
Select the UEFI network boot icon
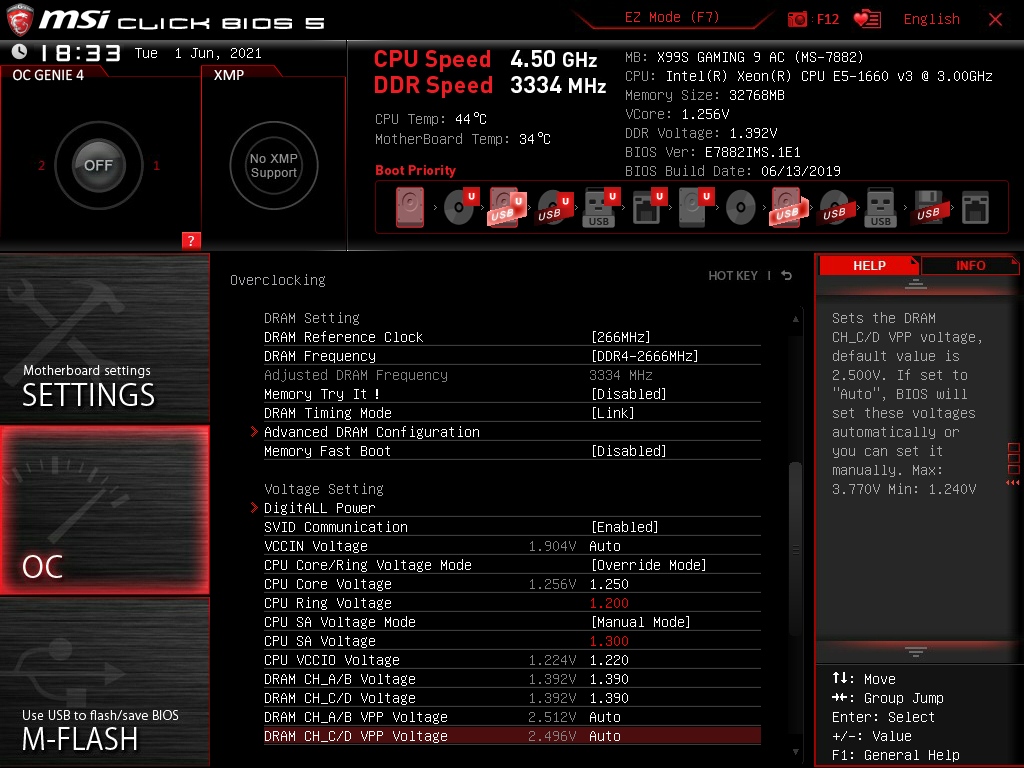(648, 207)
